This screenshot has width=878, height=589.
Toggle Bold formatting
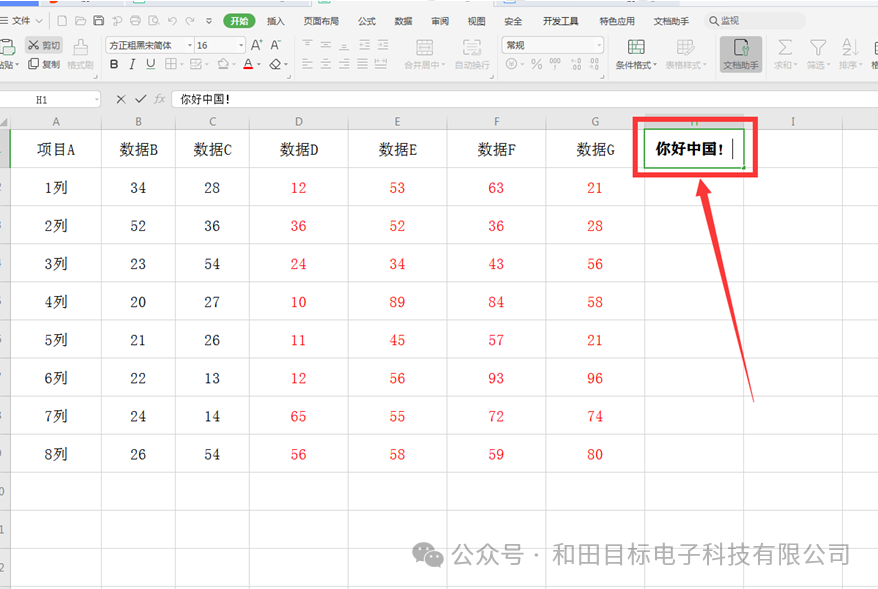(x=114, y=64)
